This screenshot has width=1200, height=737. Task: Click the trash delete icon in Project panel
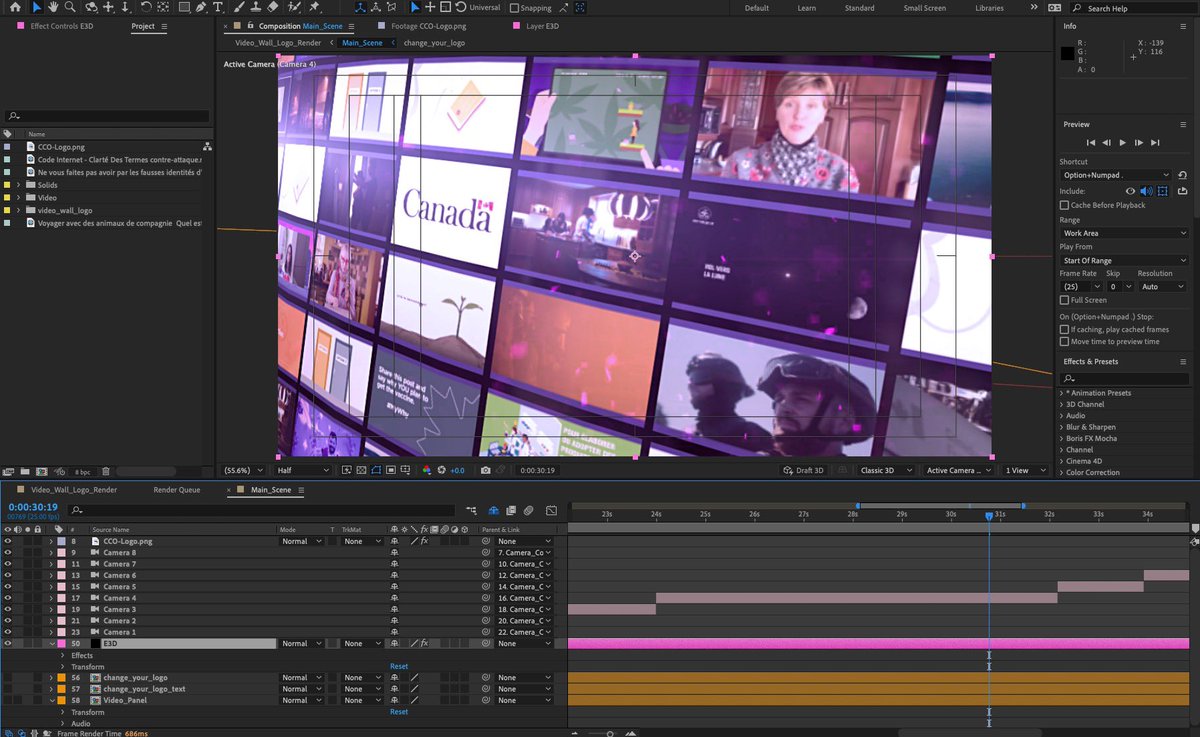(x=105, y=471)
